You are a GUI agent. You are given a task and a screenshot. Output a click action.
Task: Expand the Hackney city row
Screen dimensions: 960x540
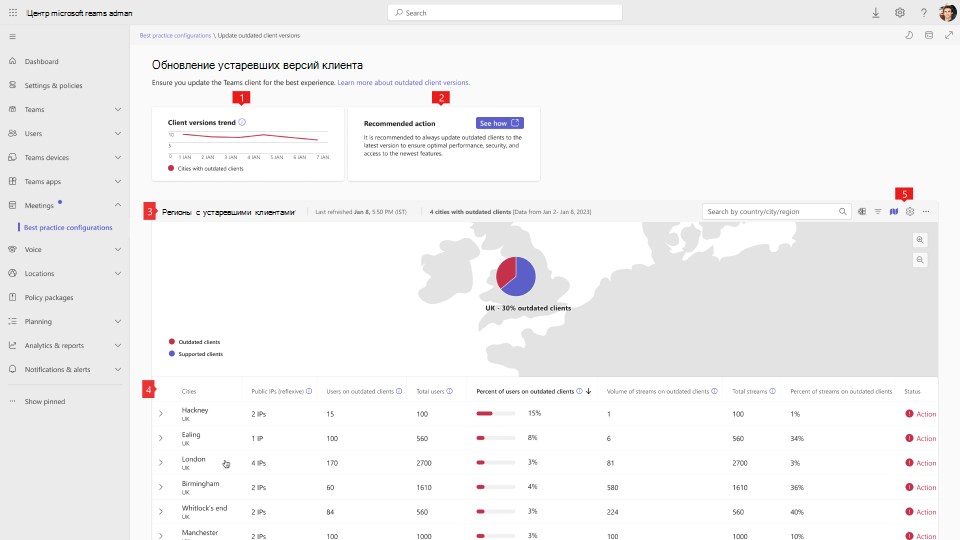point(161,413)
